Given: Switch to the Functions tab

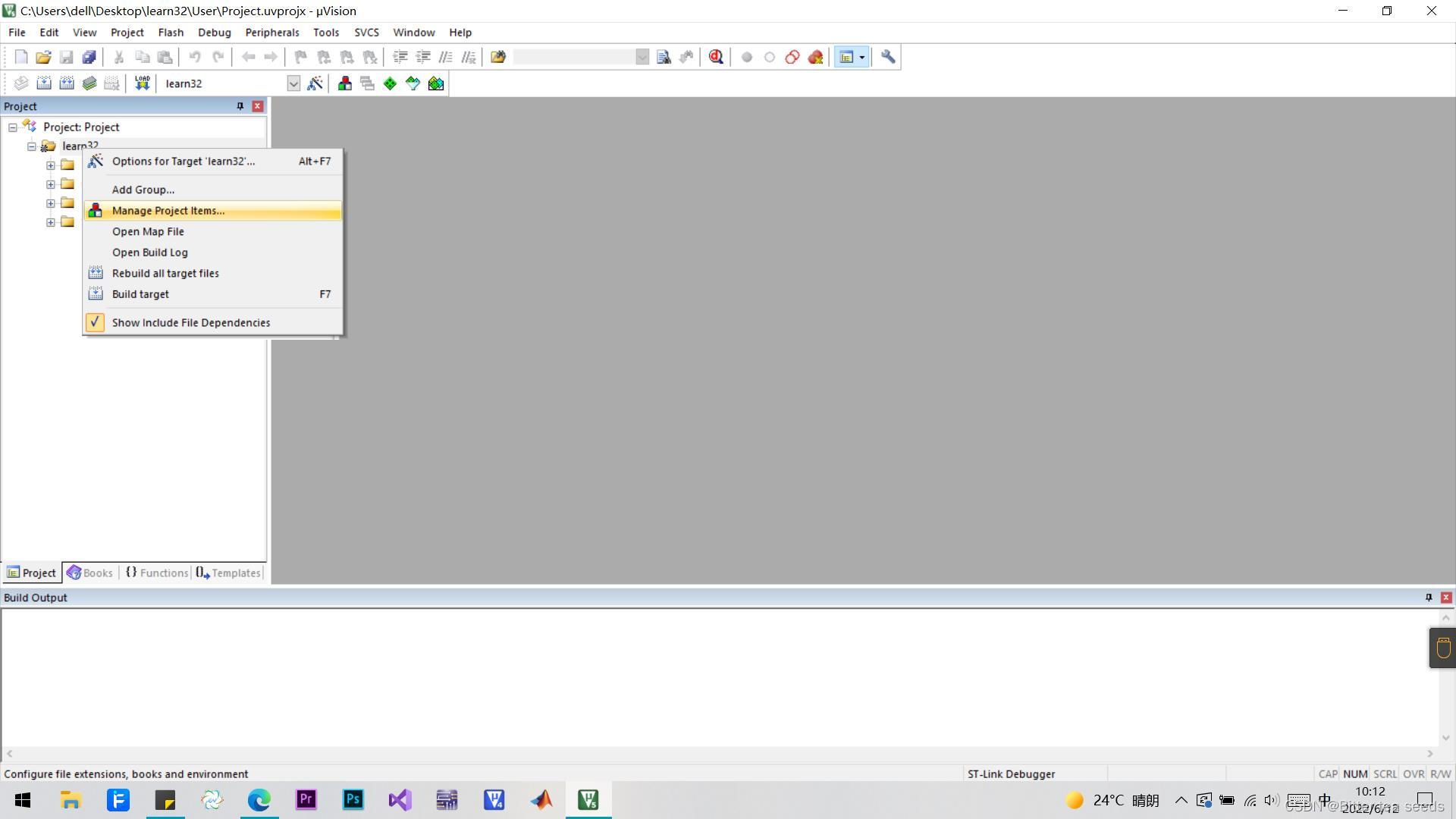Looking at the screenshot, I should tap(157, 573).
